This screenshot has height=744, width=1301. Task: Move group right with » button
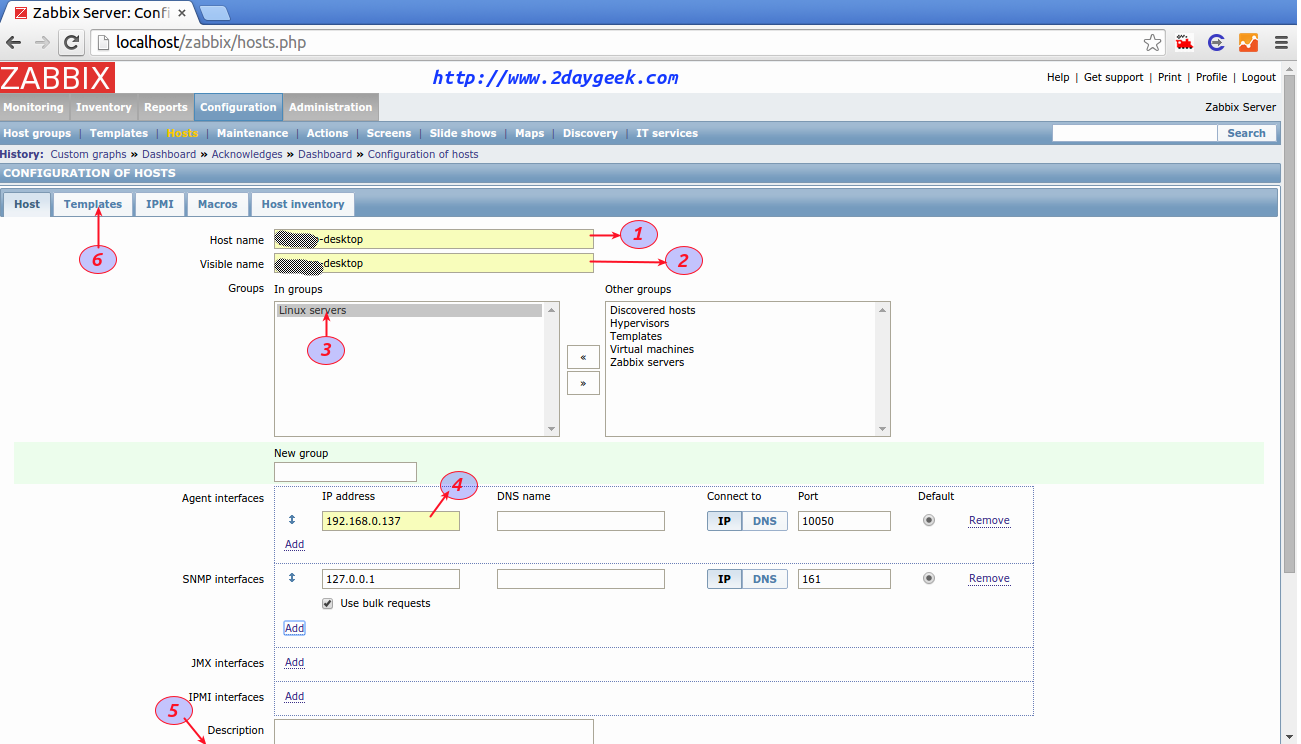[583, 383]
